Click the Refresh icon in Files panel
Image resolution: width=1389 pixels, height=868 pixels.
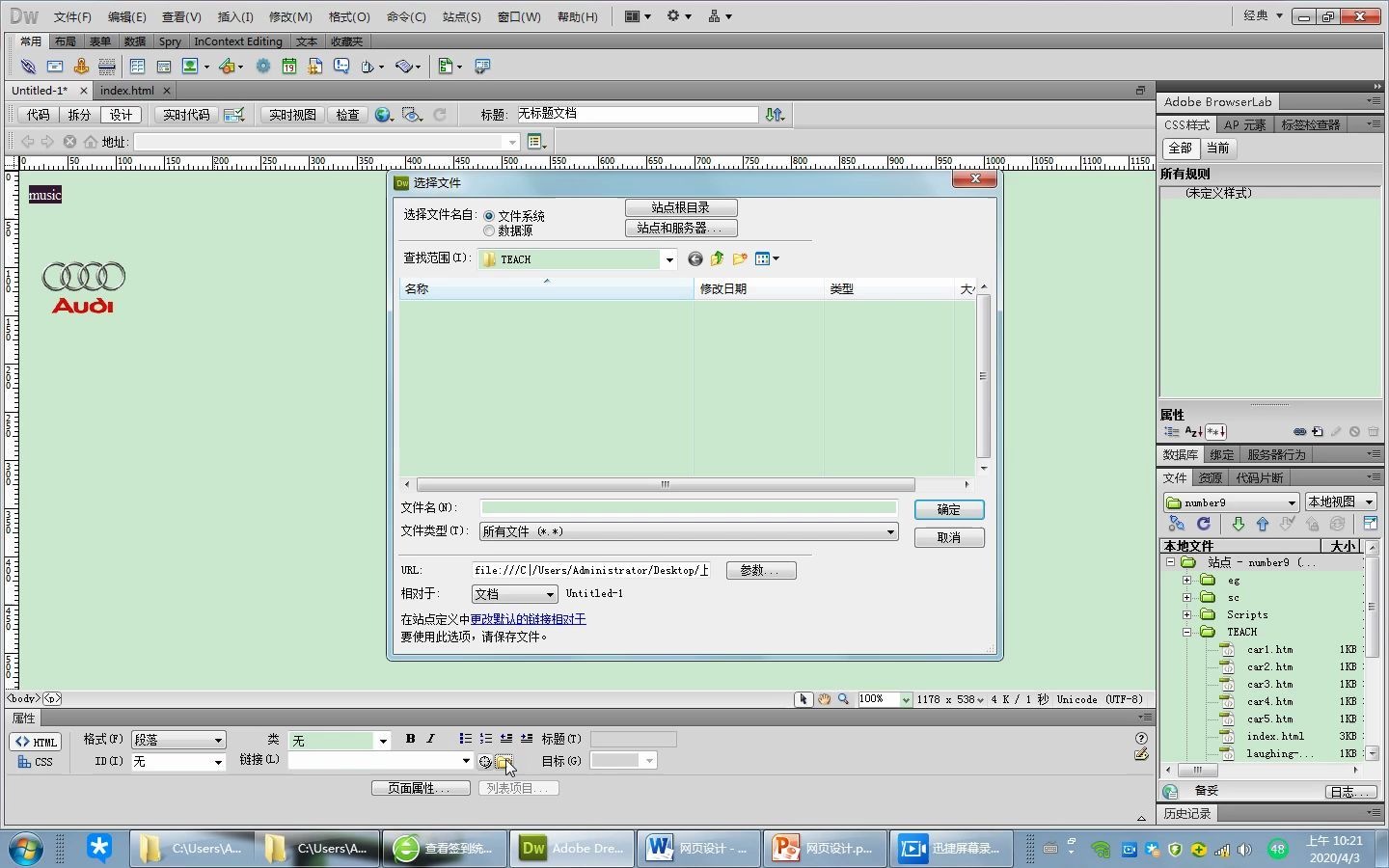pyautogui.click(x=1204, y=524)
